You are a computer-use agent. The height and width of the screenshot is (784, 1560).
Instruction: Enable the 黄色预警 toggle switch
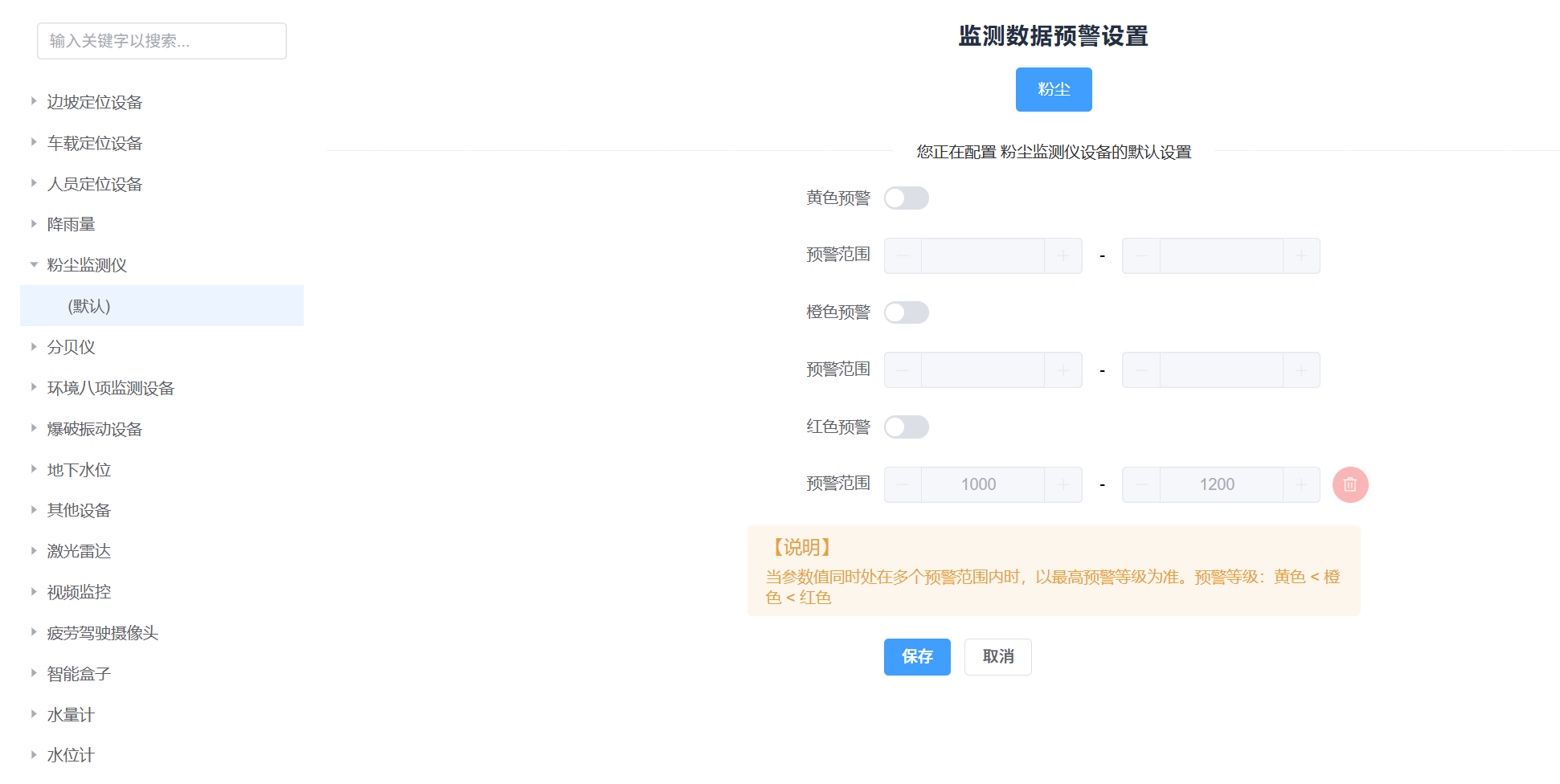(x=907, y=198)
